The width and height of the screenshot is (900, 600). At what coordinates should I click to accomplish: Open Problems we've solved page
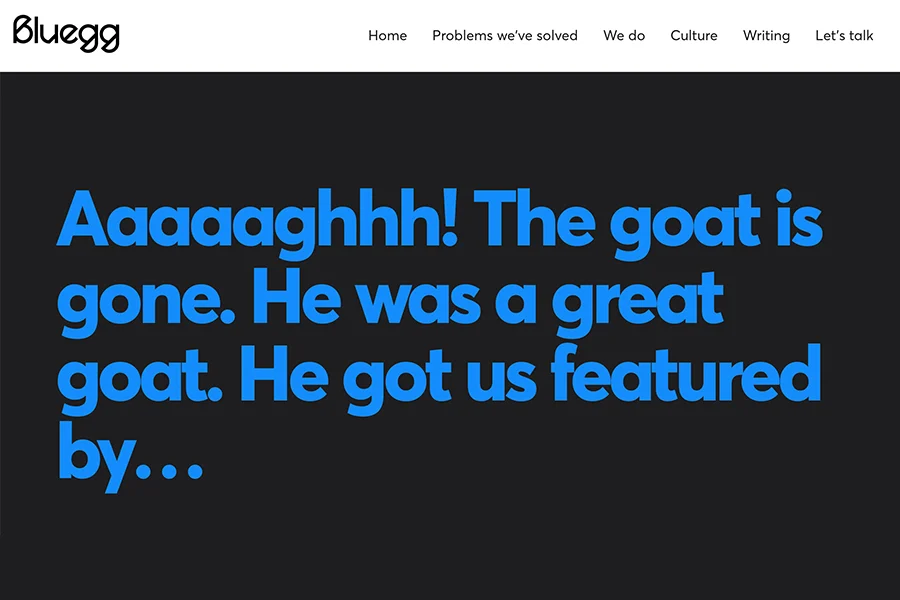point(505,36)
